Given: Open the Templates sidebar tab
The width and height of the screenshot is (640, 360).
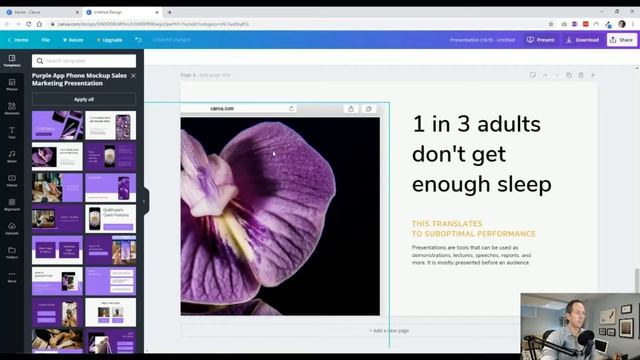Looking at the screenshot, I should coord(12,61).
